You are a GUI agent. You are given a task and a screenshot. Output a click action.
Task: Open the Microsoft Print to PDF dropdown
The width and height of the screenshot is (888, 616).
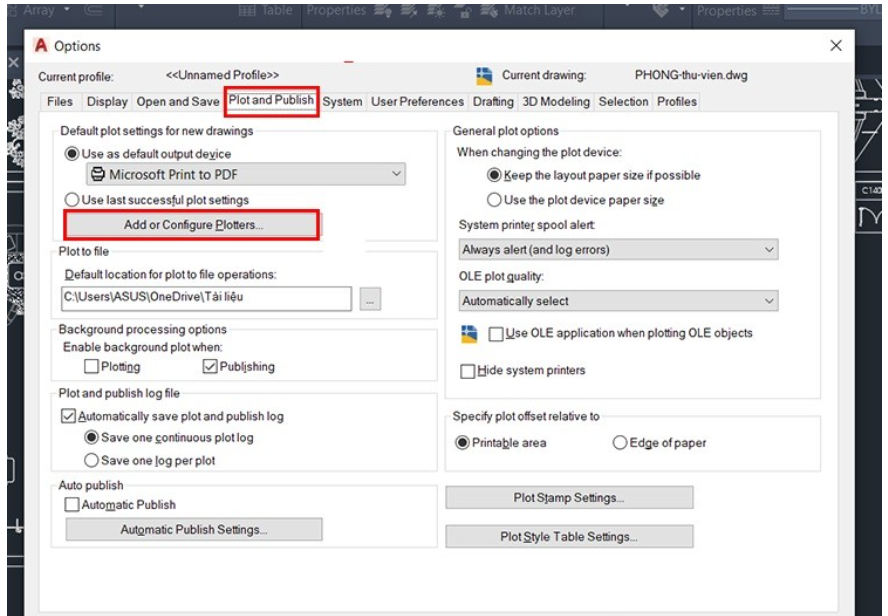point(244,175)
